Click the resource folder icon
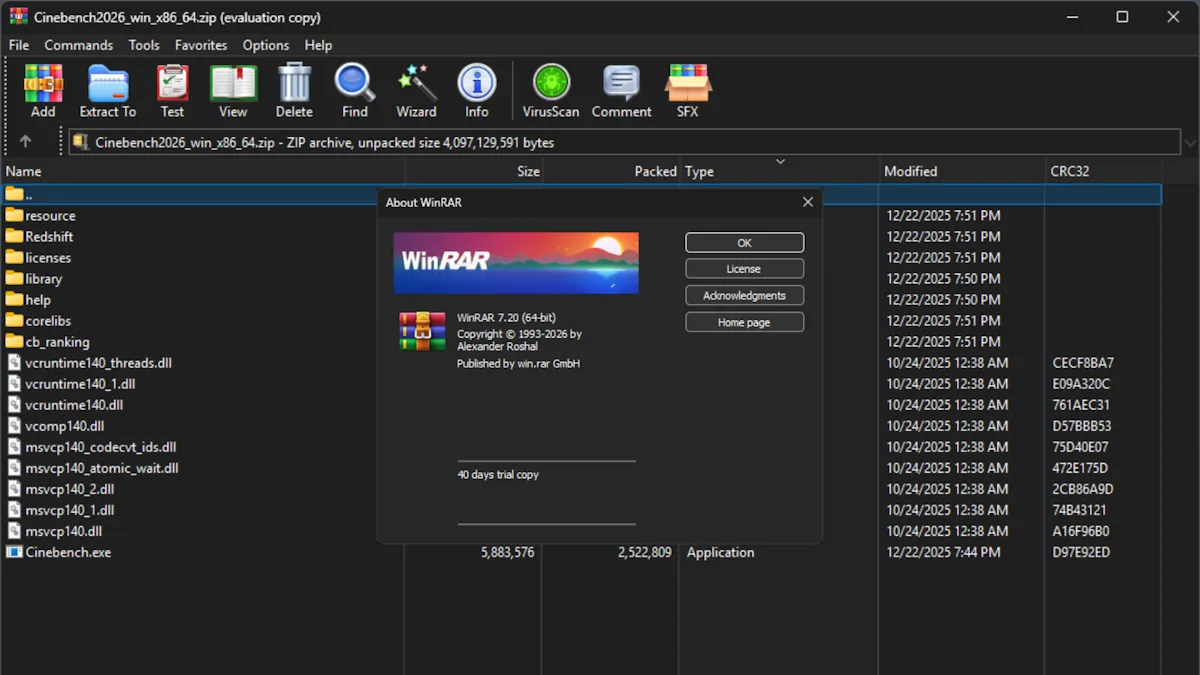Screen dimensions: 1200x675 [x=14, y=215]
